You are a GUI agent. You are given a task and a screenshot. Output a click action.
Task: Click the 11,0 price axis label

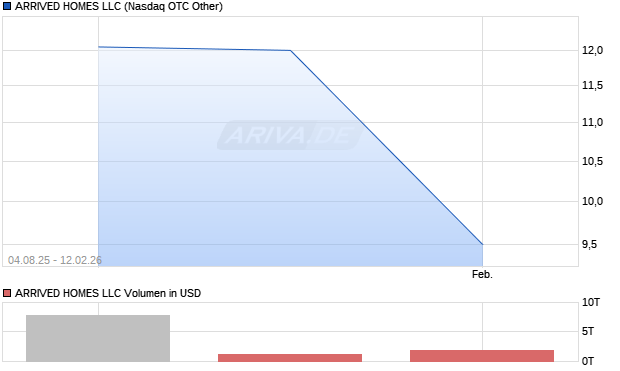coord(592,122)
